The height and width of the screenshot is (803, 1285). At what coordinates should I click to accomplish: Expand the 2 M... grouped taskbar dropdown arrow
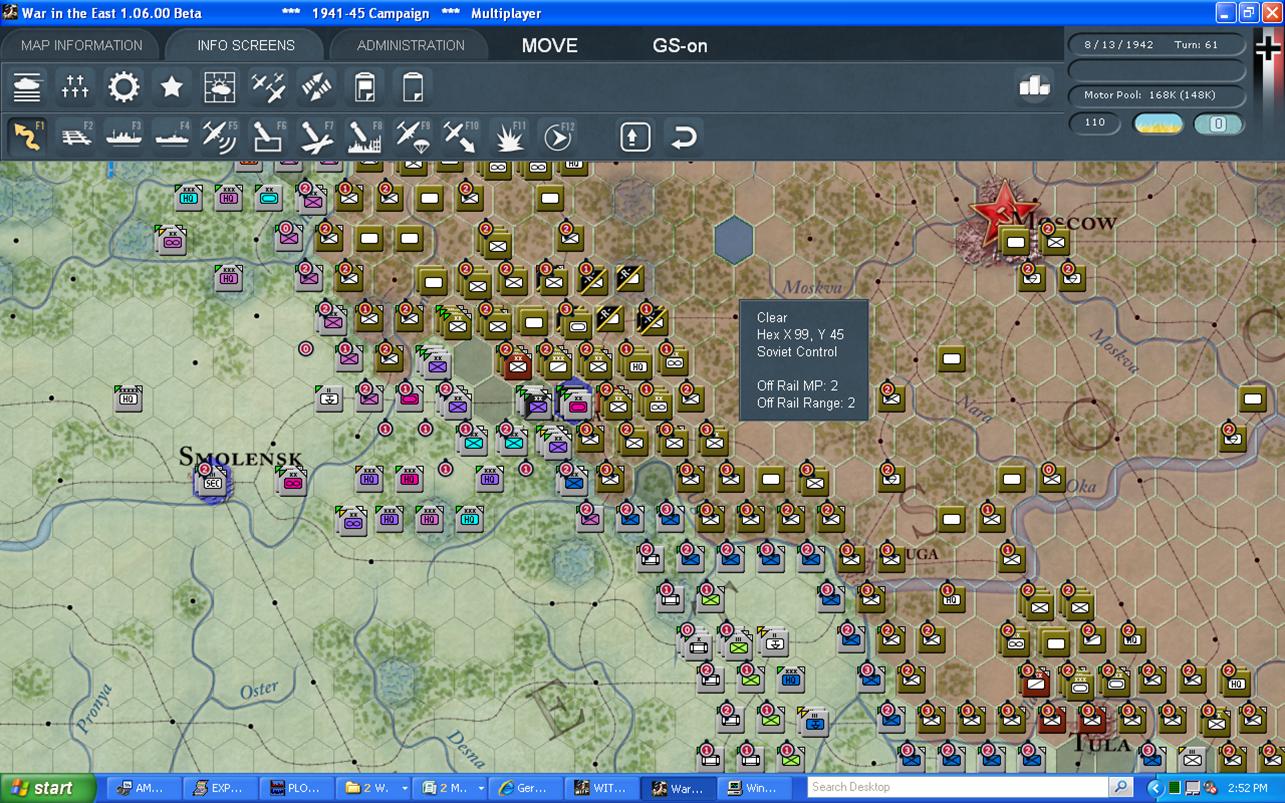482,788
